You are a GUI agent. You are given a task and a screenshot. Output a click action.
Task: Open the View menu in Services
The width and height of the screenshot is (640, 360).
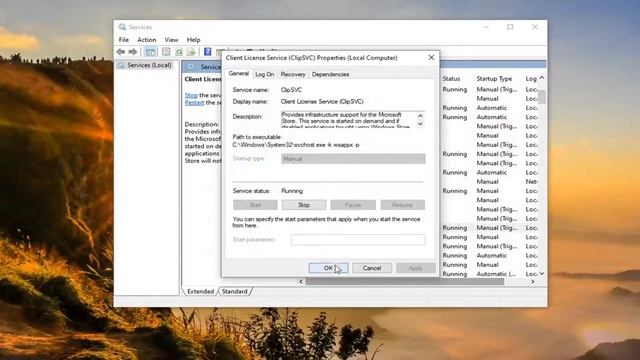(x=171, y=40)
